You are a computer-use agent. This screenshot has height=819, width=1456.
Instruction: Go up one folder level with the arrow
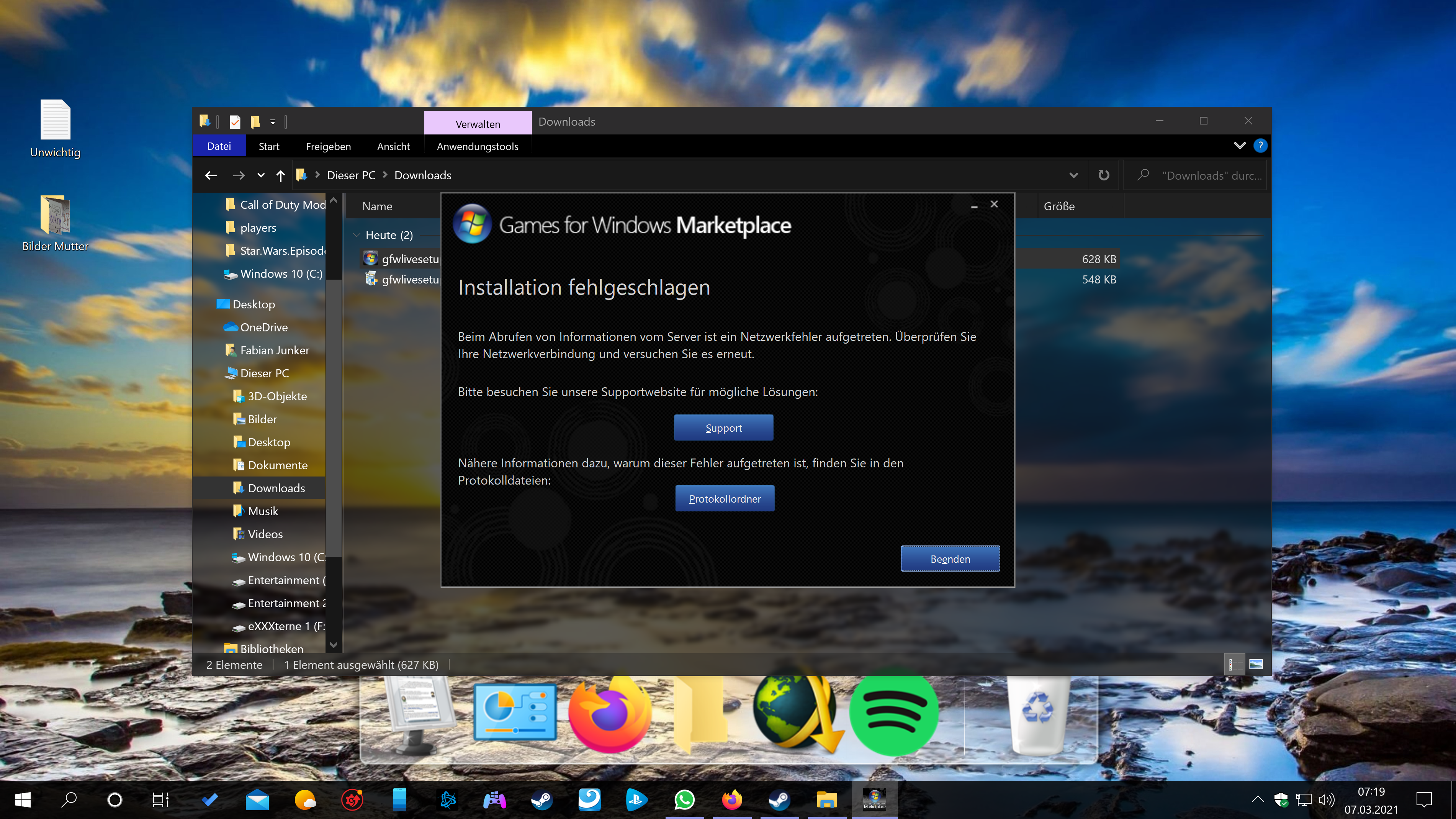click(280, 176)
